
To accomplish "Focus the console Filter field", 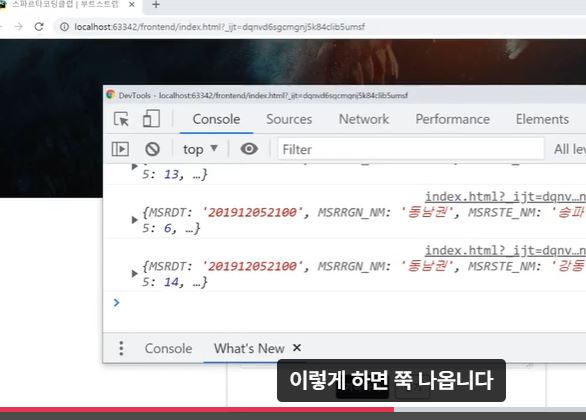I will point(410,149).
